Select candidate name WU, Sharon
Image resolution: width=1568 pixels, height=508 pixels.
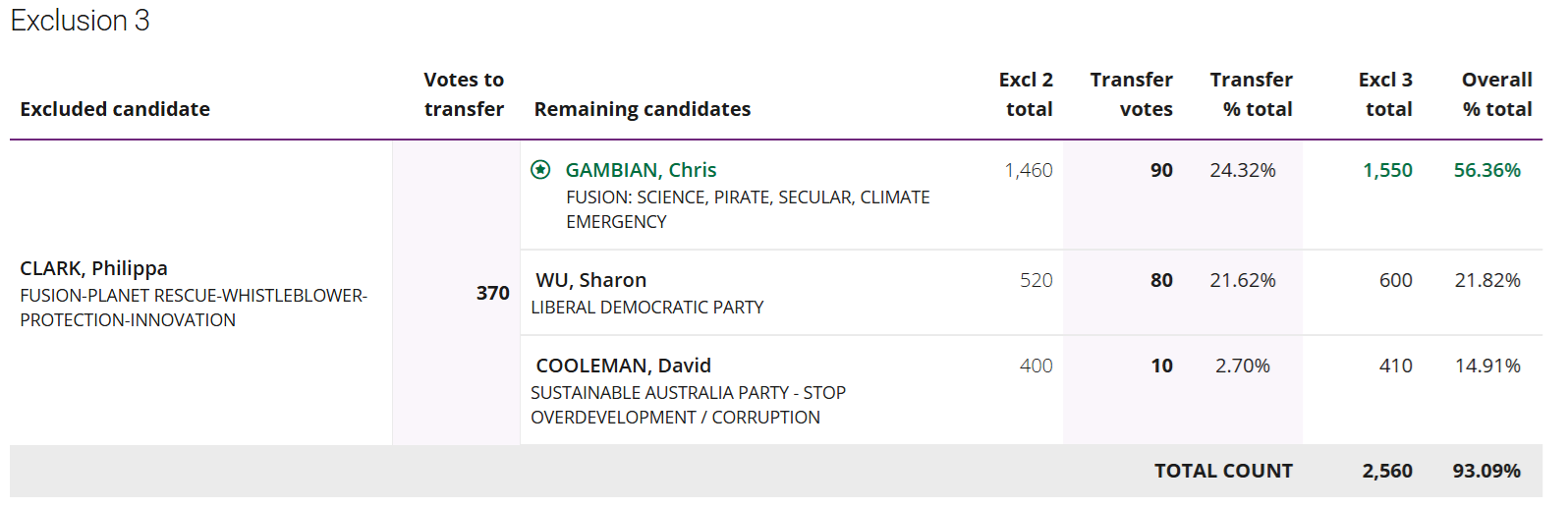pyautogui.click(x=590, y=280)
